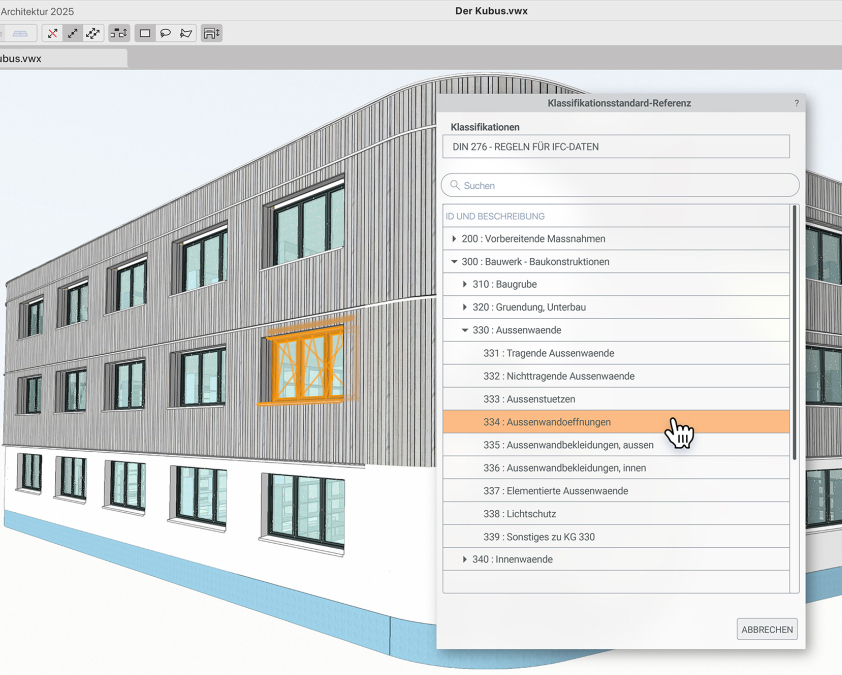The height and width of the screenshot is (675, 842).
Task: Click the ID UND BESCHREIBUNG column header
Action: 616,216
